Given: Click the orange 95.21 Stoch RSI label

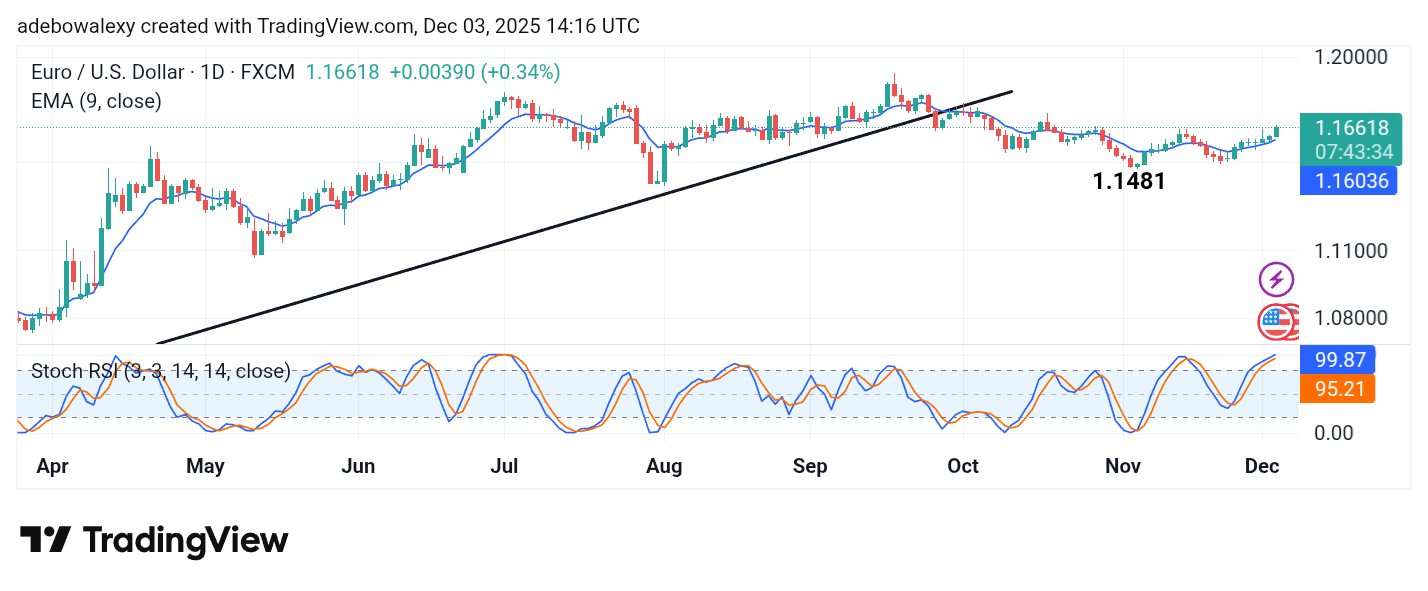Looking at the screenshot, I should coord(1337,388).
